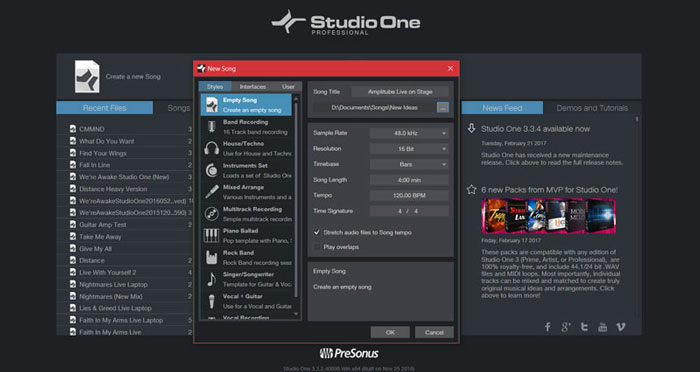Switch to the Interfaces tab
Viewport: 700px width, 372px height.
pyautogui.click(x=253, y=87)
